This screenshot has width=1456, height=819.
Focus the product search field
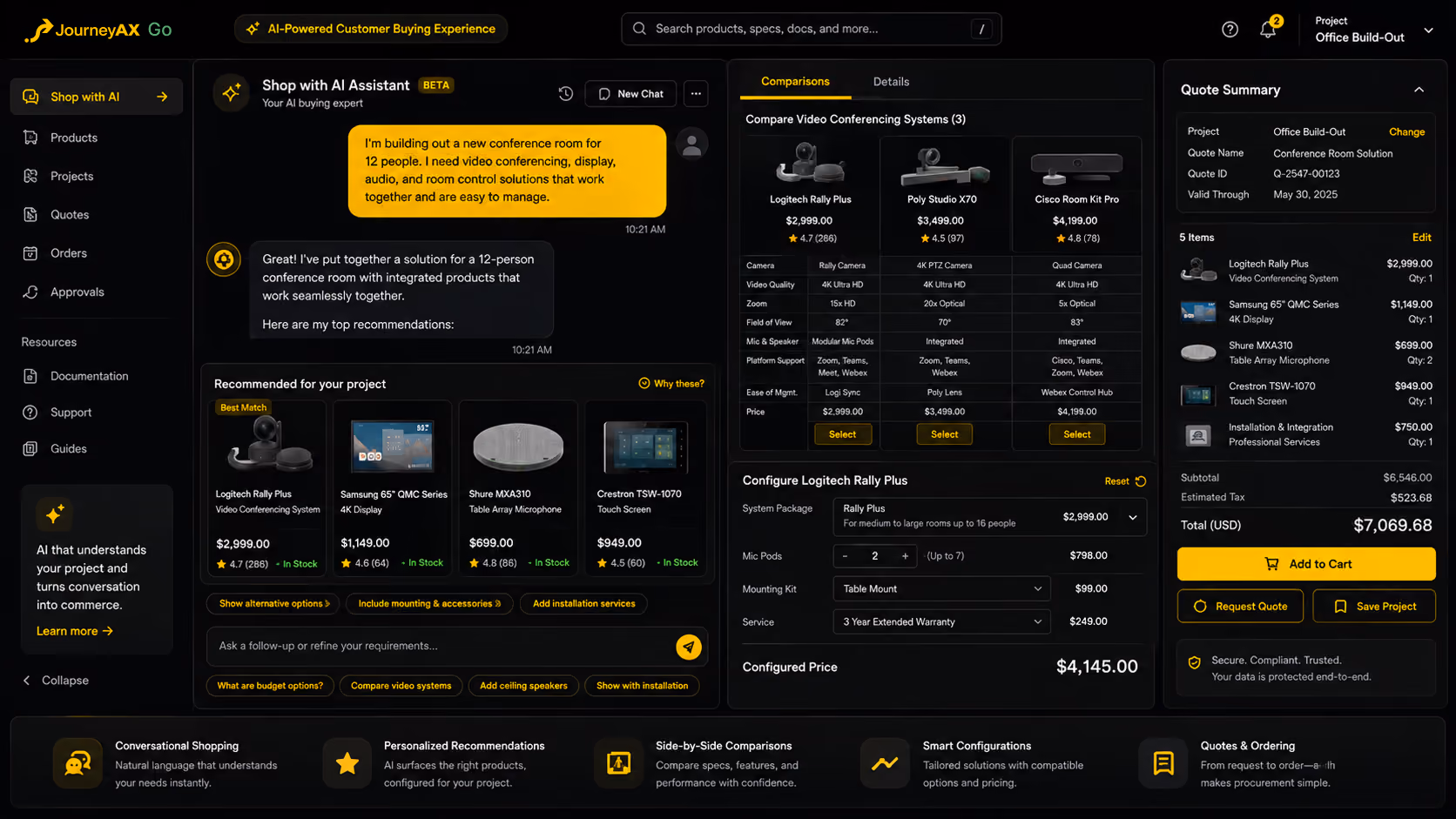812,29
